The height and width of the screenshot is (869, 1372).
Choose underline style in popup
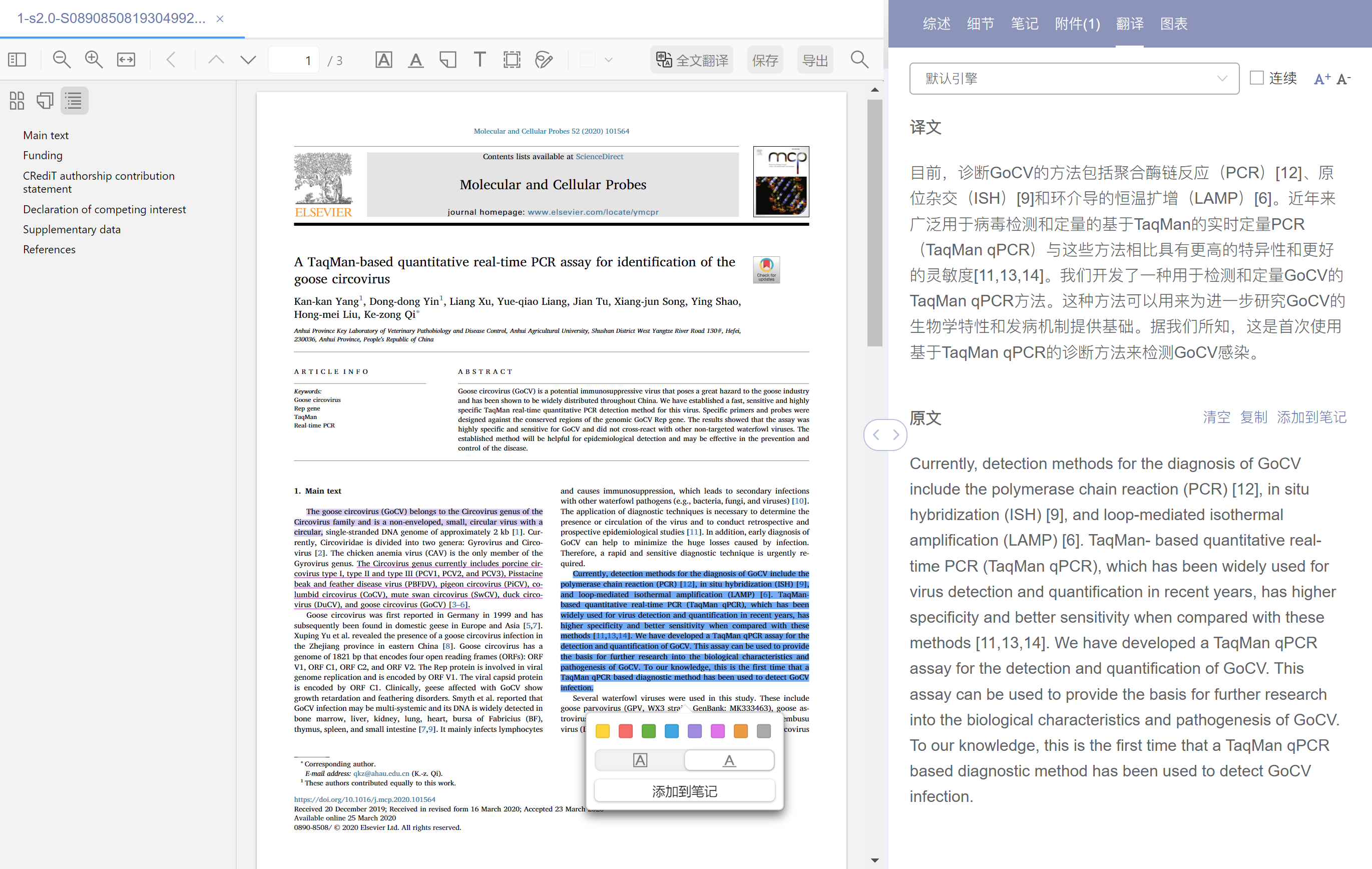click(x=729, y=760)
